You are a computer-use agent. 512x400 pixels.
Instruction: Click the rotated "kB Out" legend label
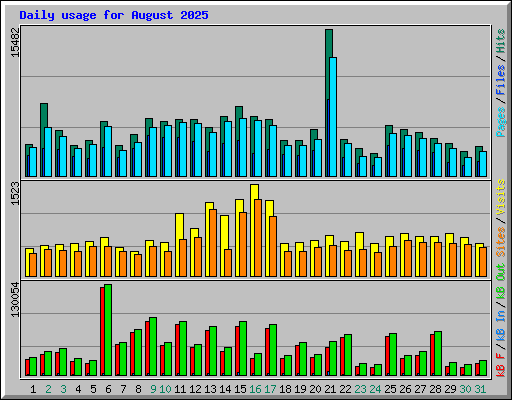[500, 281]
